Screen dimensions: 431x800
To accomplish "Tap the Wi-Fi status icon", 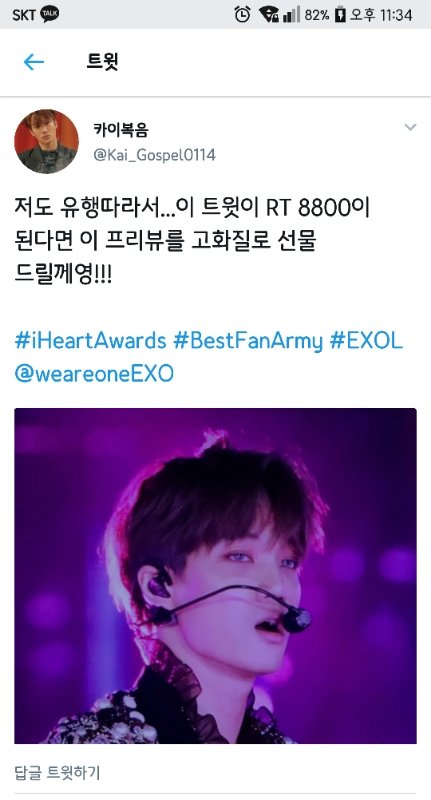I will (268, 15).
